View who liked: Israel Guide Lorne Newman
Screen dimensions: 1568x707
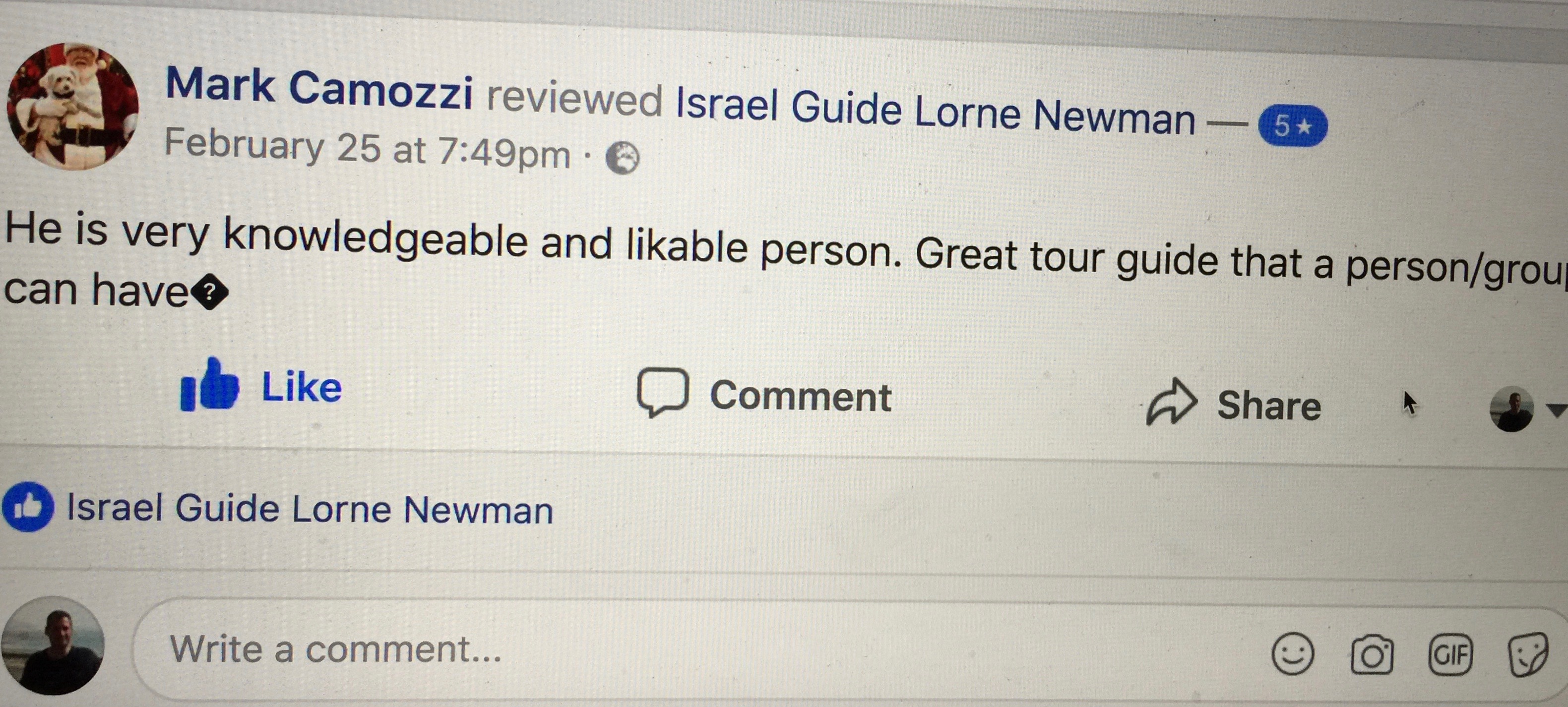309,509
